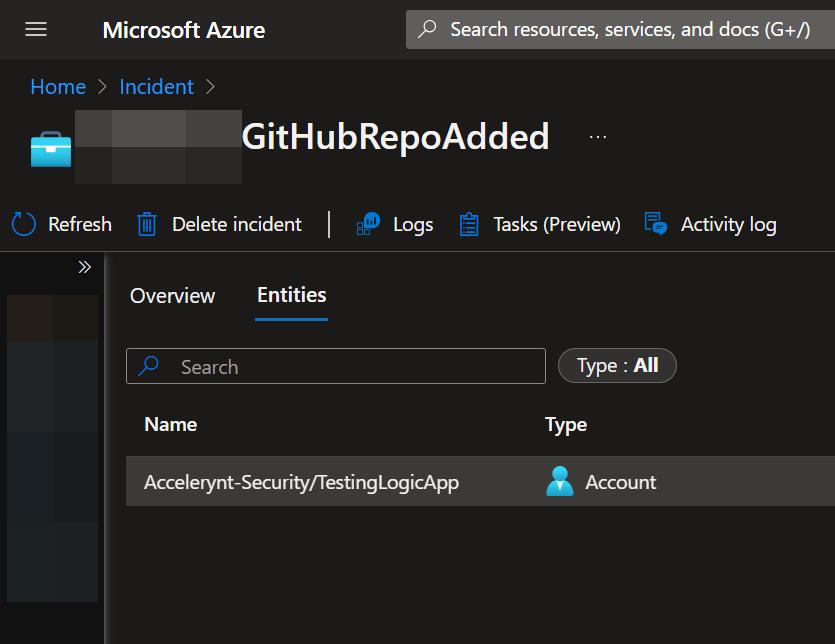Click the Activity log comment icon
The image size is (835, 644).
click(x=656, y=224)
